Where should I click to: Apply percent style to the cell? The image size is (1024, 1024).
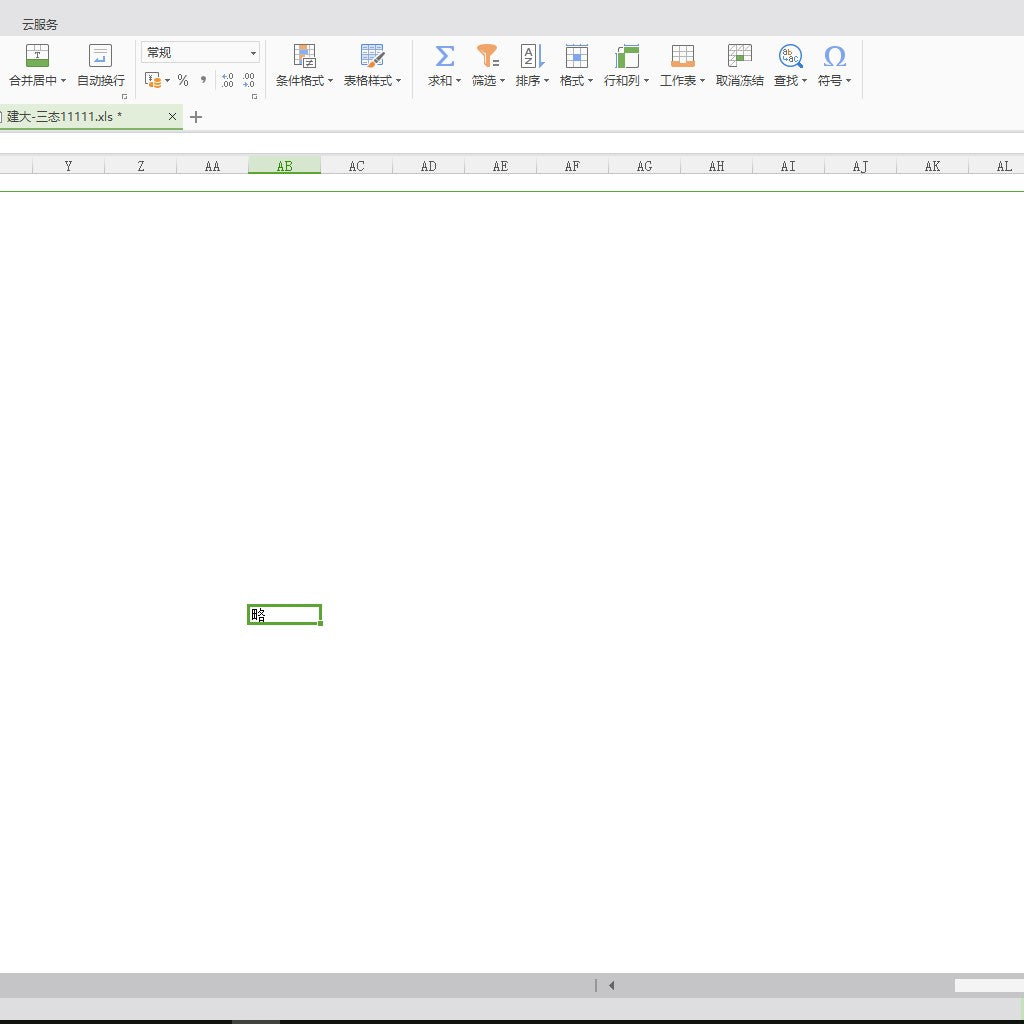coord(183,81)
